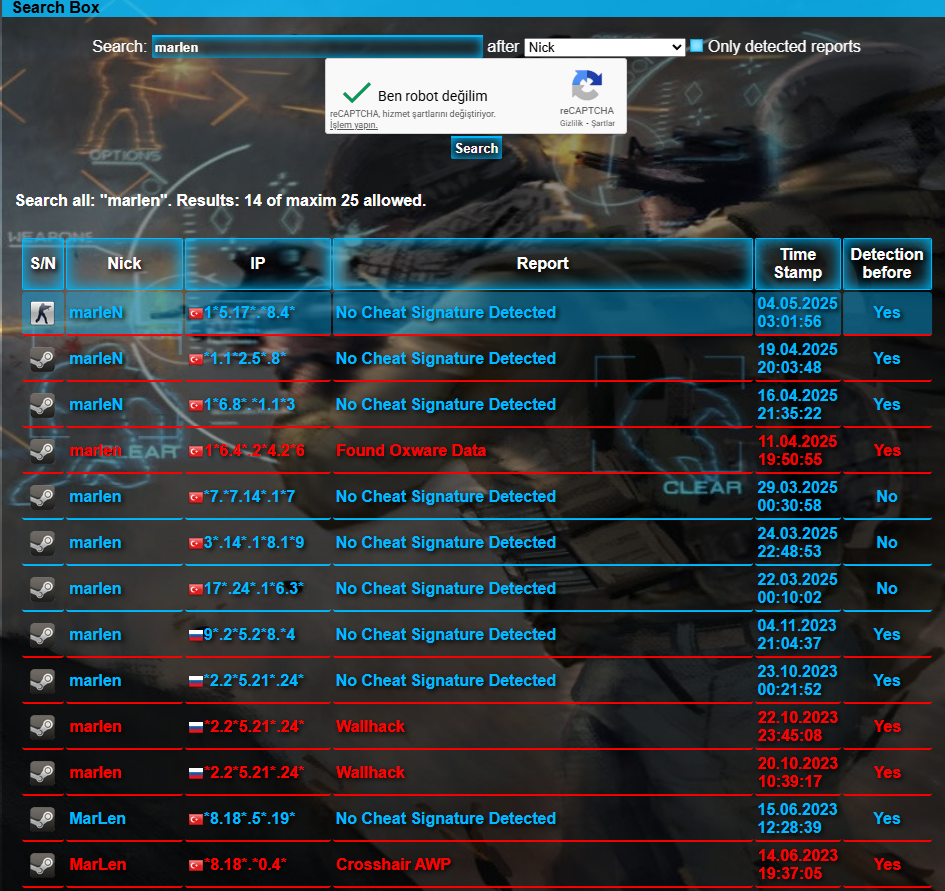Viewport: 945px width, 891px height.
Task: Click the Nick column header
Action: [124, 263]
